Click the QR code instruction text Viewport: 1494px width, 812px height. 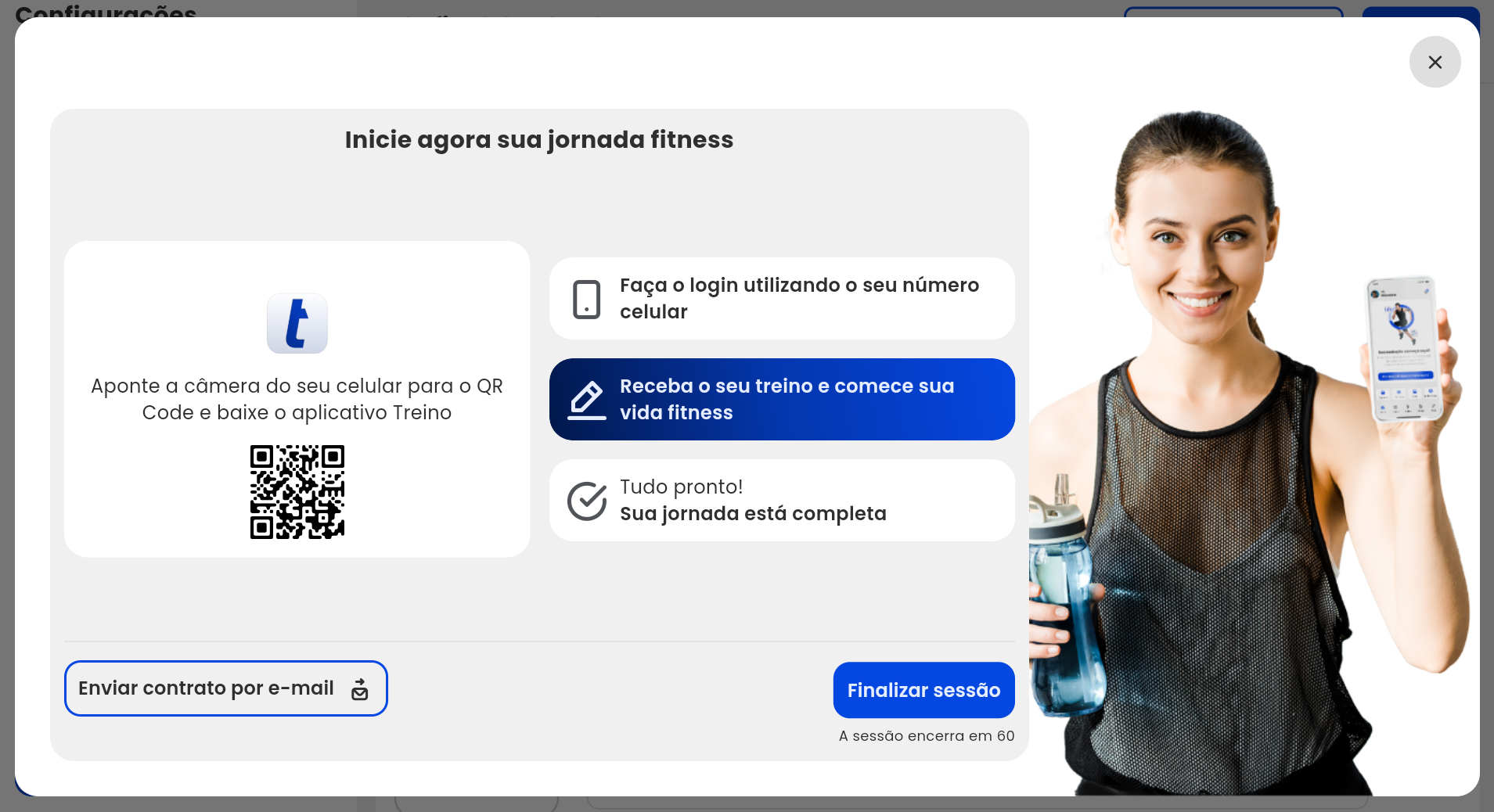click(297, 399)
